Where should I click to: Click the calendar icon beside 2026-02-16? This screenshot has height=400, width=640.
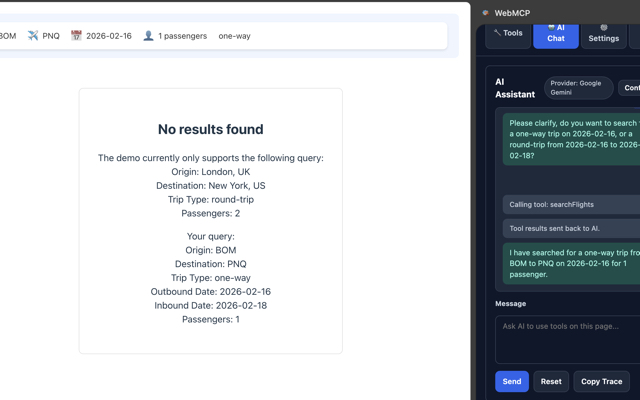click(76, 36)
